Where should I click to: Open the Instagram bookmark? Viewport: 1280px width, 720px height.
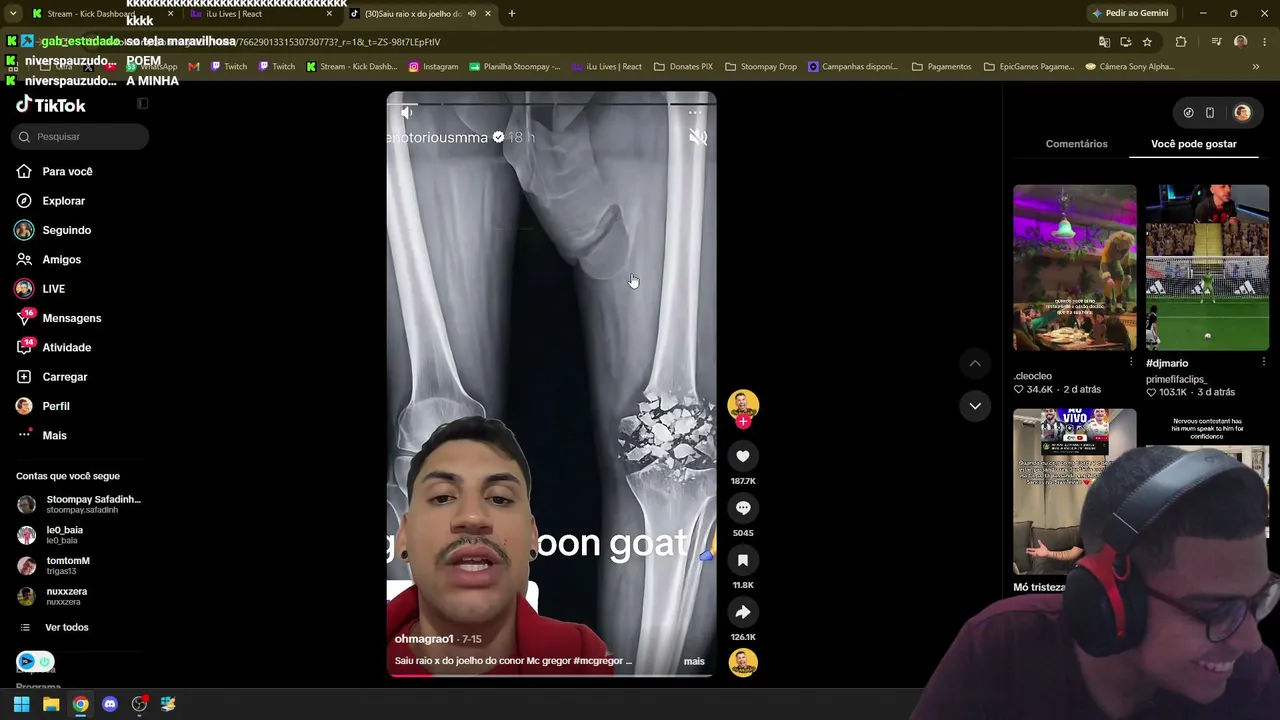(x=433, y=67)
